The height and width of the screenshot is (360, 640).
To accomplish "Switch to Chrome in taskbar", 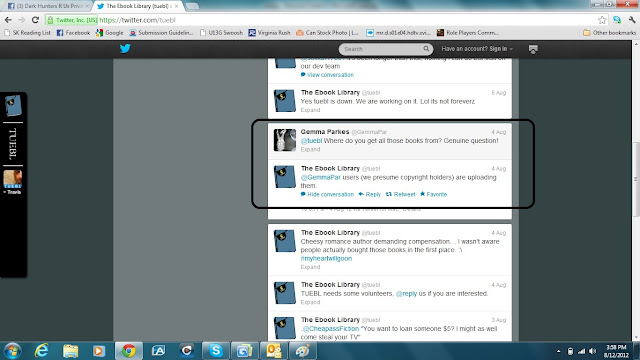I will (129, 351).
